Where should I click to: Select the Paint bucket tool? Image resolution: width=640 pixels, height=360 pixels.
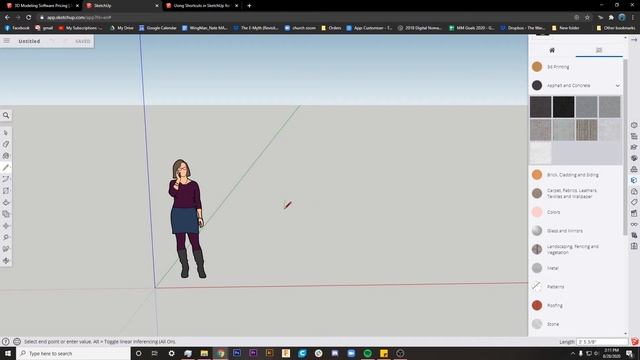point(6,156)
